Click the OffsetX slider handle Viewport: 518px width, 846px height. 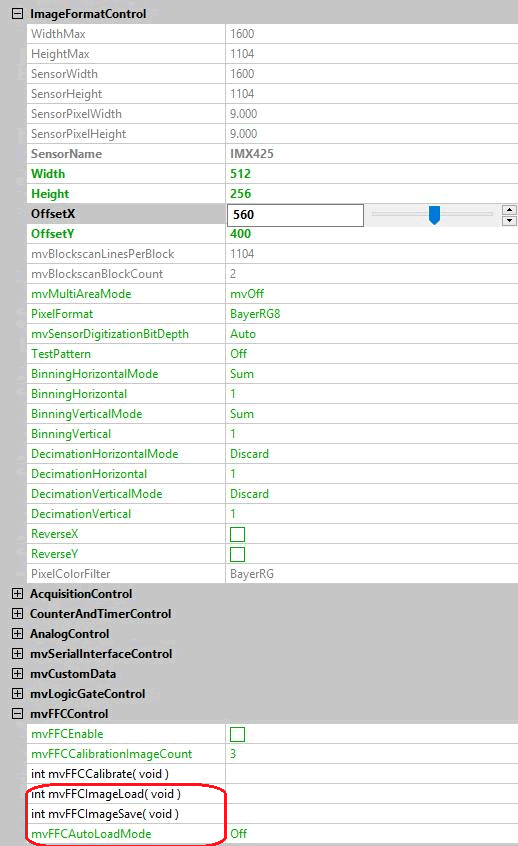[x=434, y=215]
